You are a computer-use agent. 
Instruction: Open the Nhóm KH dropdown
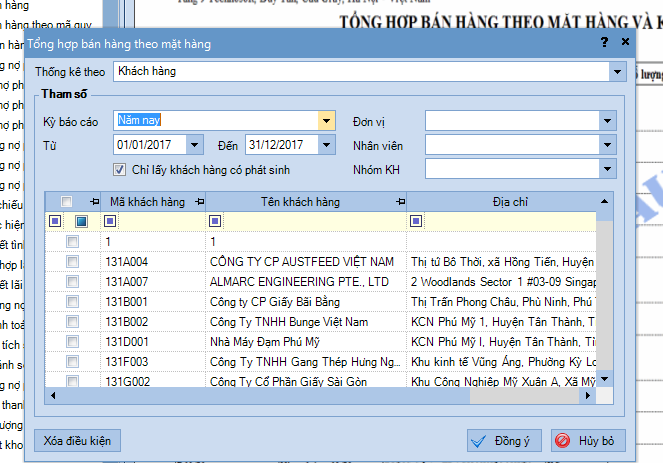pos(608,169)
